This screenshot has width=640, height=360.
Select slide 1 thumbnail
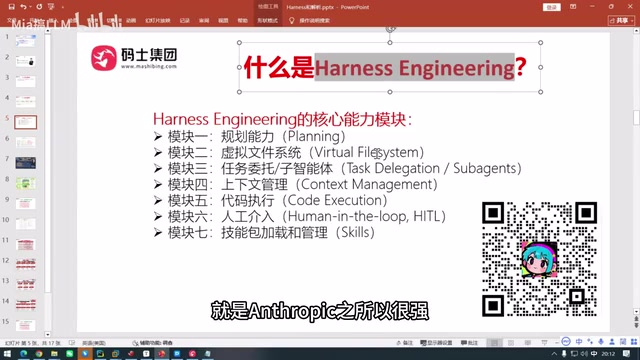25,40
